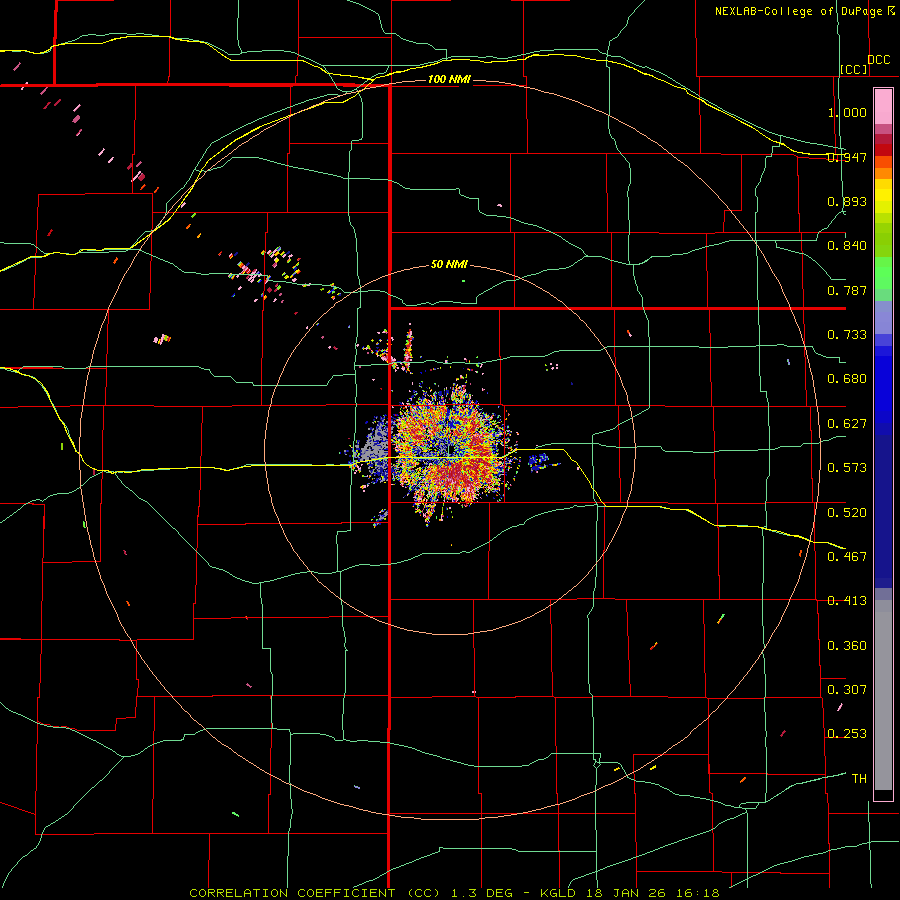Click the 0.413 color scale value
The image size is (900, 900).
[x=847, y=601]
